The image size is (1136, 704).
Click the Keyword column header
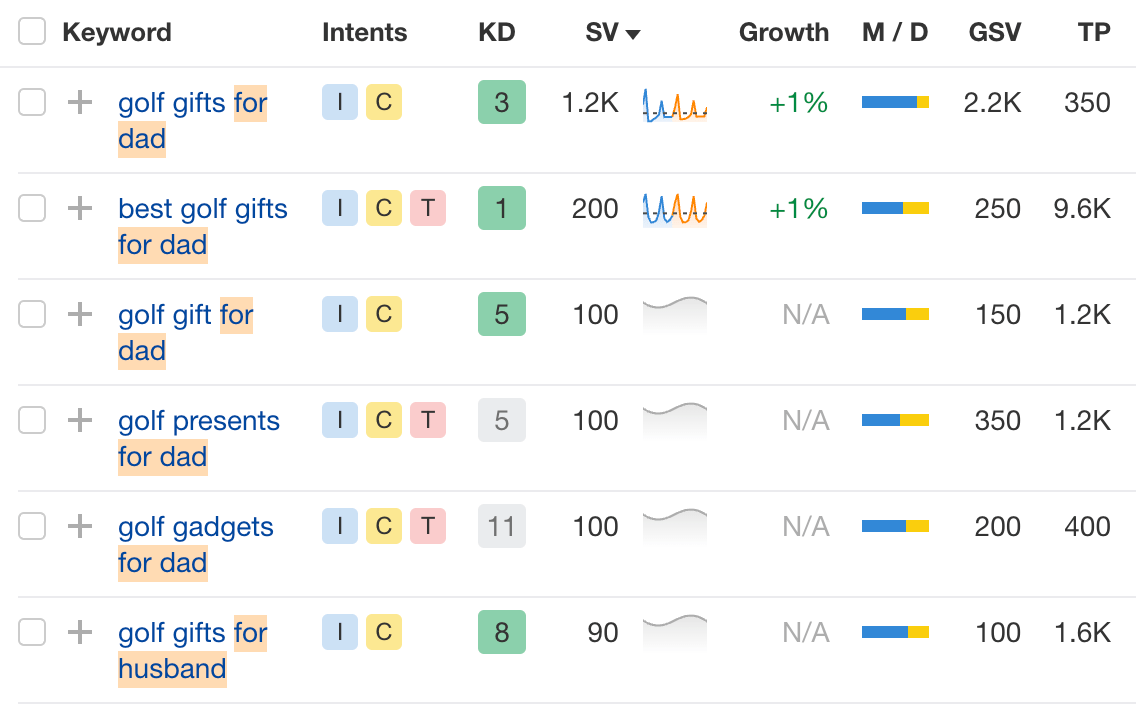click(x=116, y=32)
